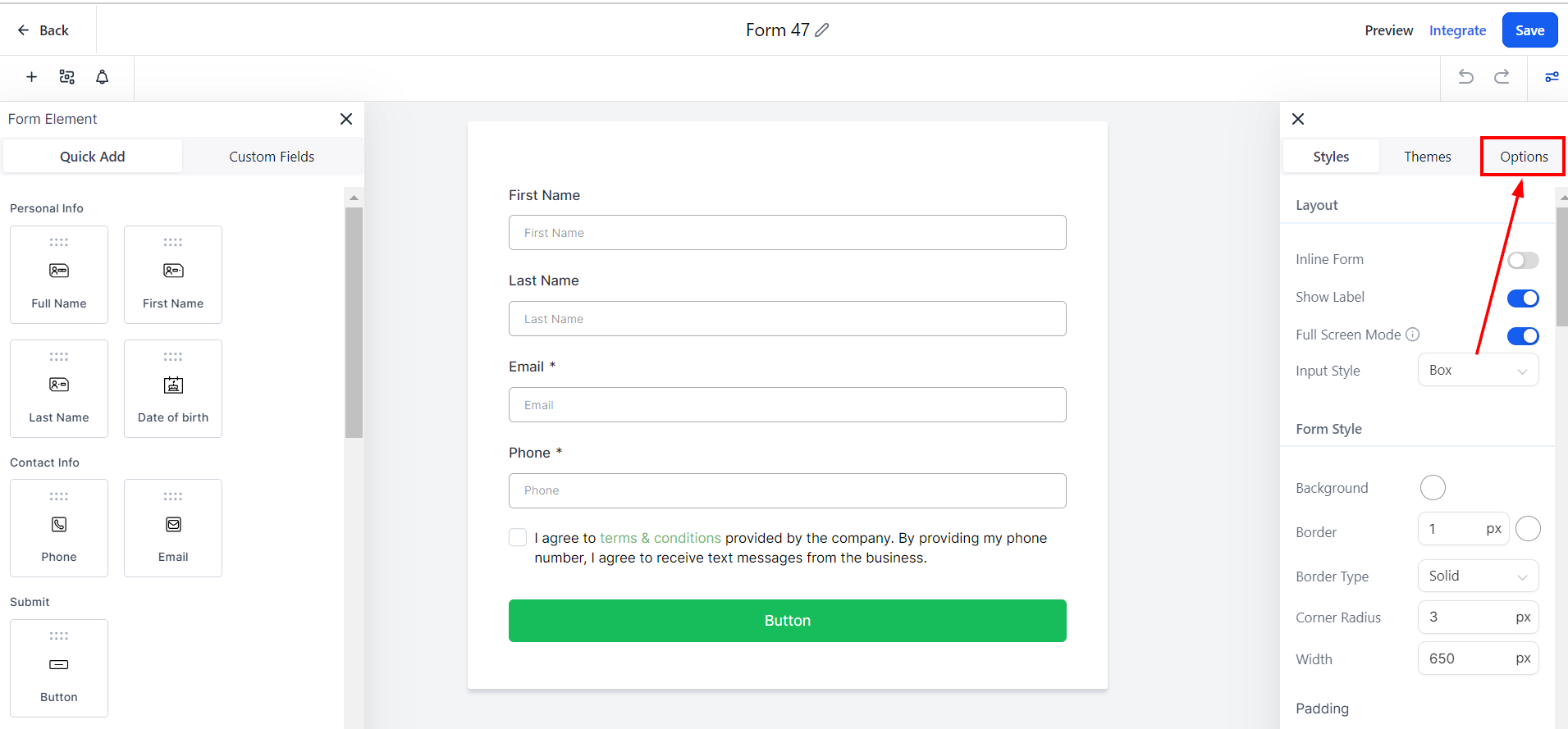Enable the Inline Form toggle
1568x729 pixels.
click(x=1523, y=261)
